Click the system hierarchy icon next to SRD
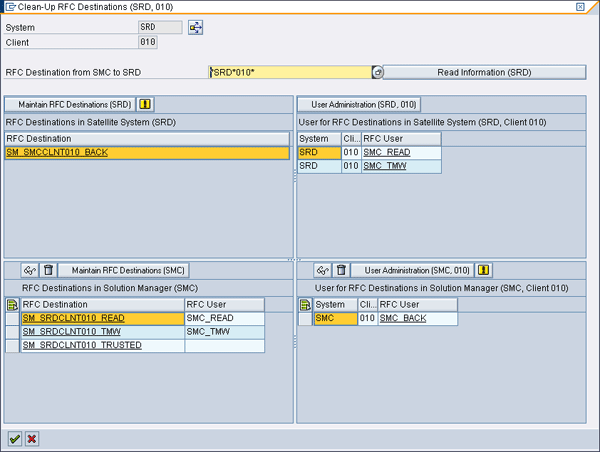This screenshot has width=600, height=452. [x=196, y=27]
